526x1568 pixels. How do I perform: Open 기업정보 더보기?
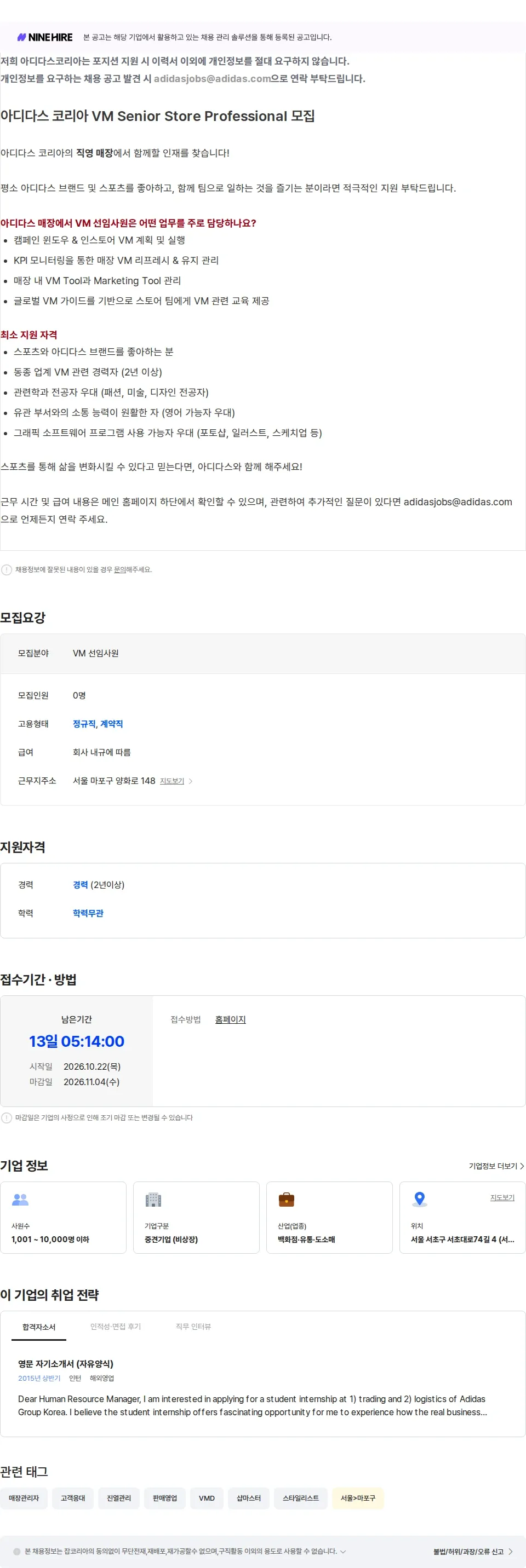(496, 1166)
